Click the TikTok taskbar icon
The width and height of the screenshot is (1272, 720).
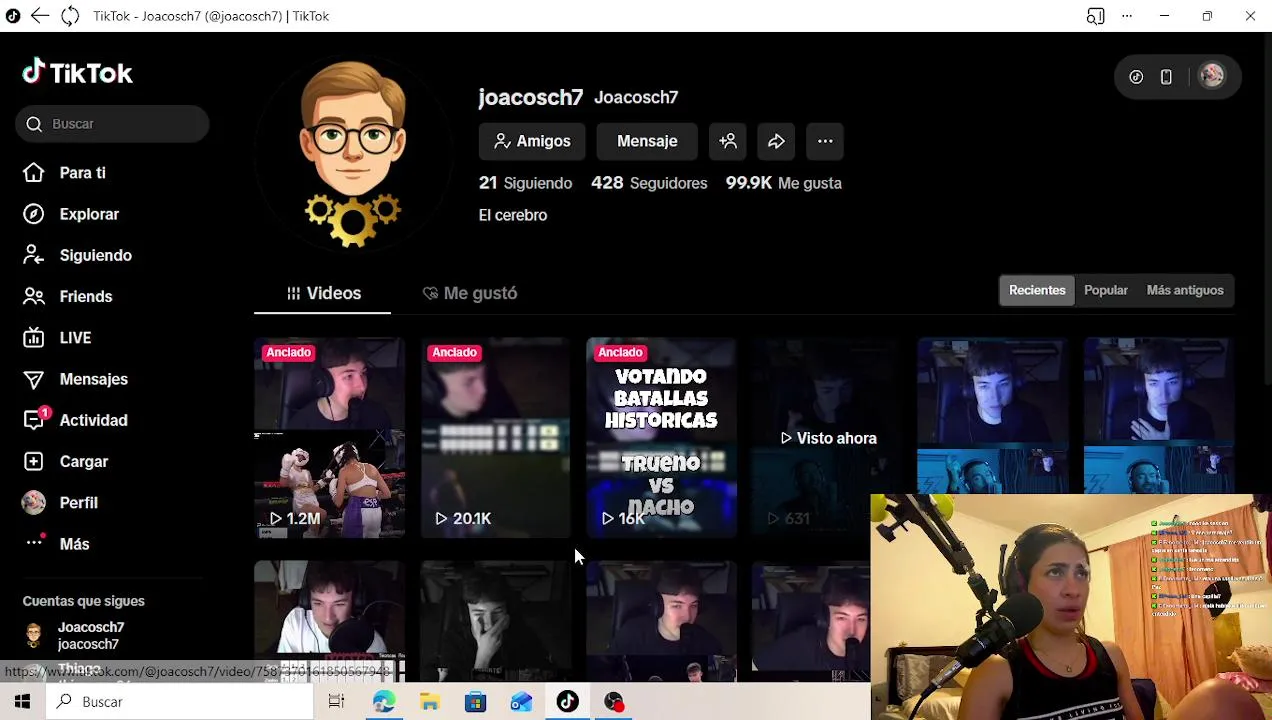click(x=568, y=702)
